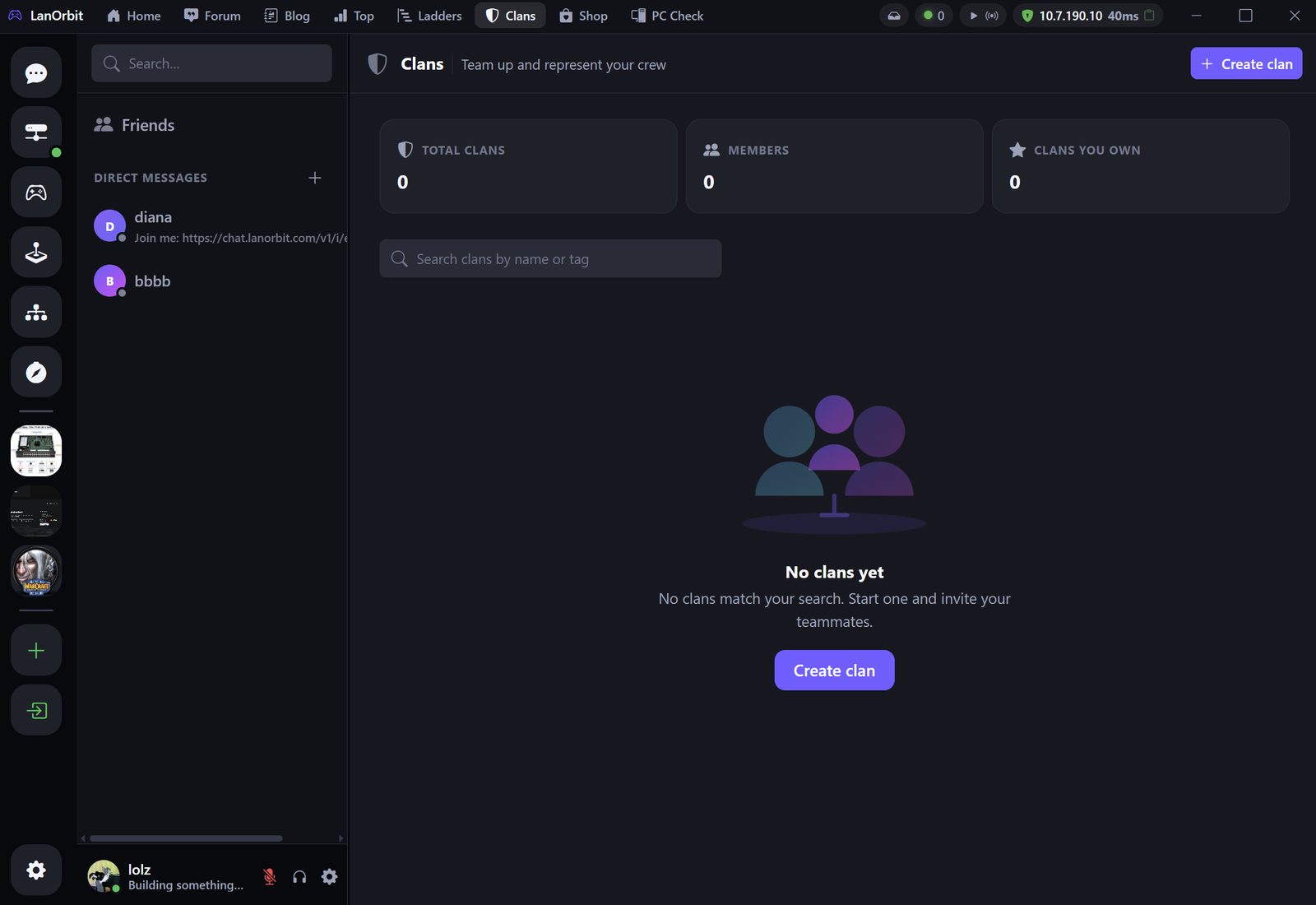The width and height of the screenshot is (1316, 905).
Task: Click the compass discover icon
Action: pyautogui.click(x=36, y=373)
